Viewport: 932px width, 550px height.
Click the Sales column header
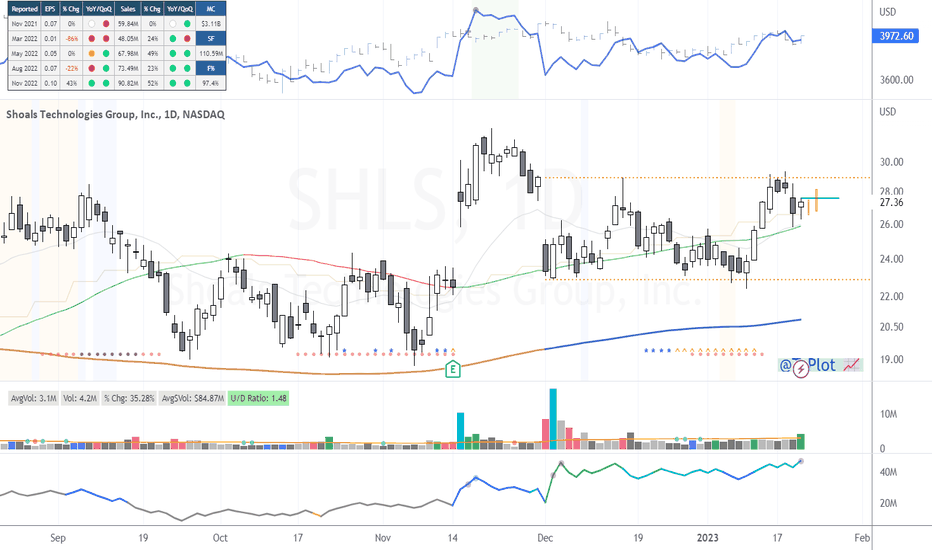(x=128, y=9)
